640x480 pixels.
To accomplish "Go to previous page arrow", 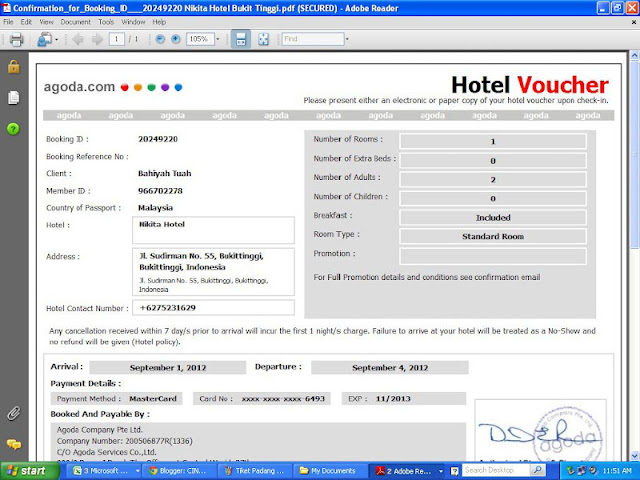I will pos(78,40).
